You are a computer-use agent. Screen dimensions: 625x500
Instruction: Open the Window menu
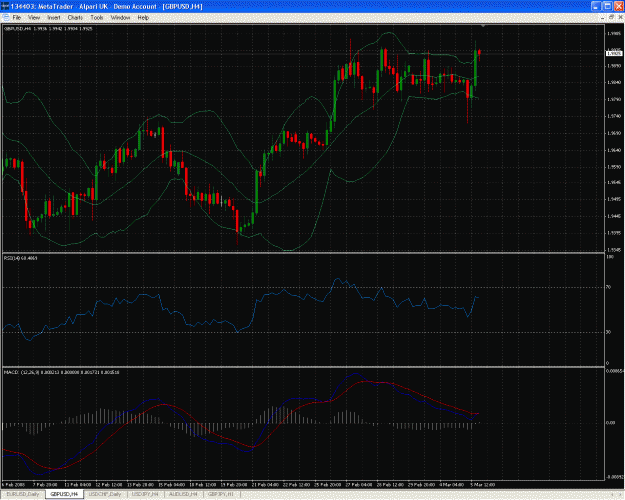click(x=120, y=18)
